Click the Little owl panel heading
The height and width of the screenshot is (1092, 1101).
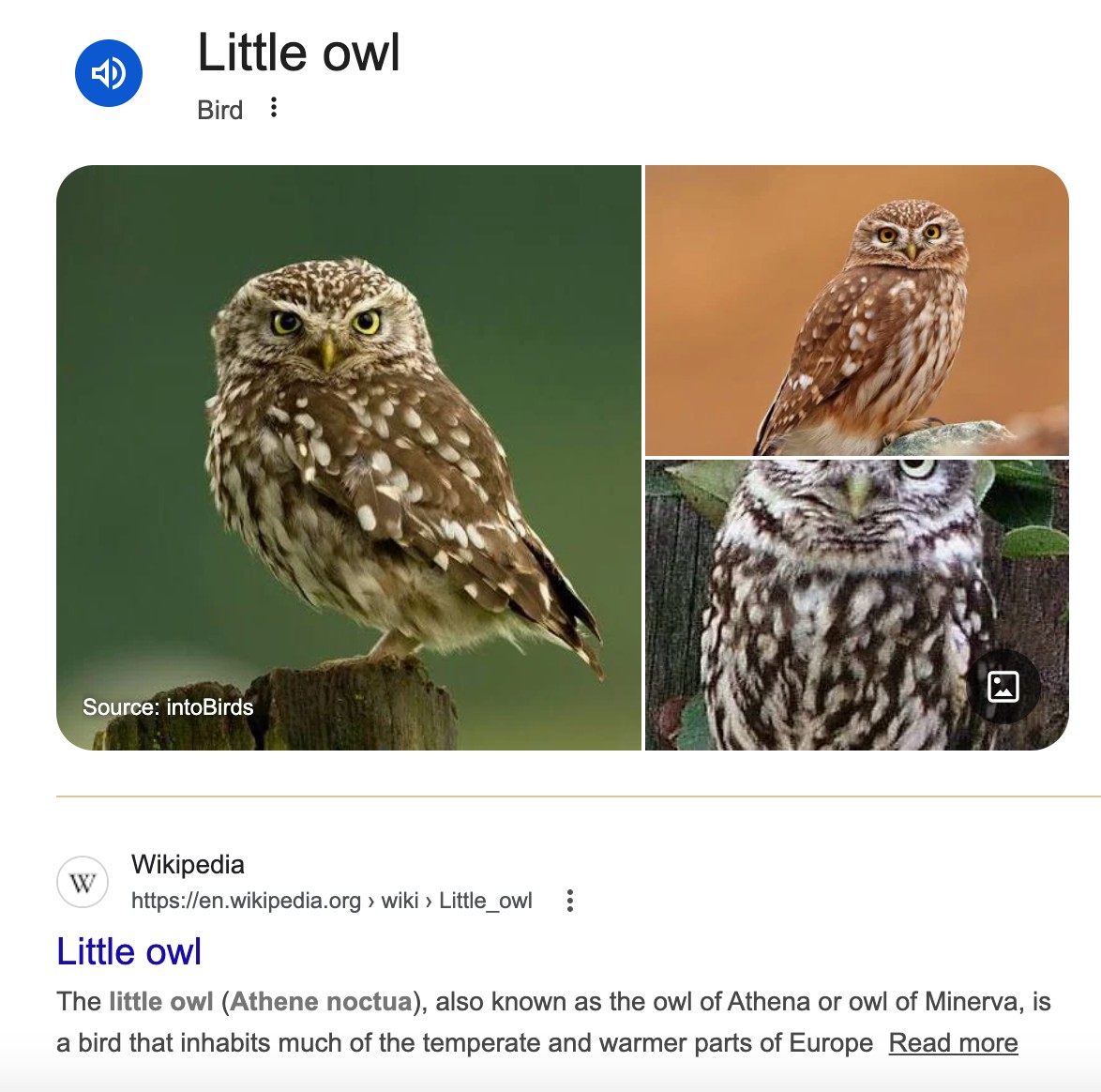[298, 53]
